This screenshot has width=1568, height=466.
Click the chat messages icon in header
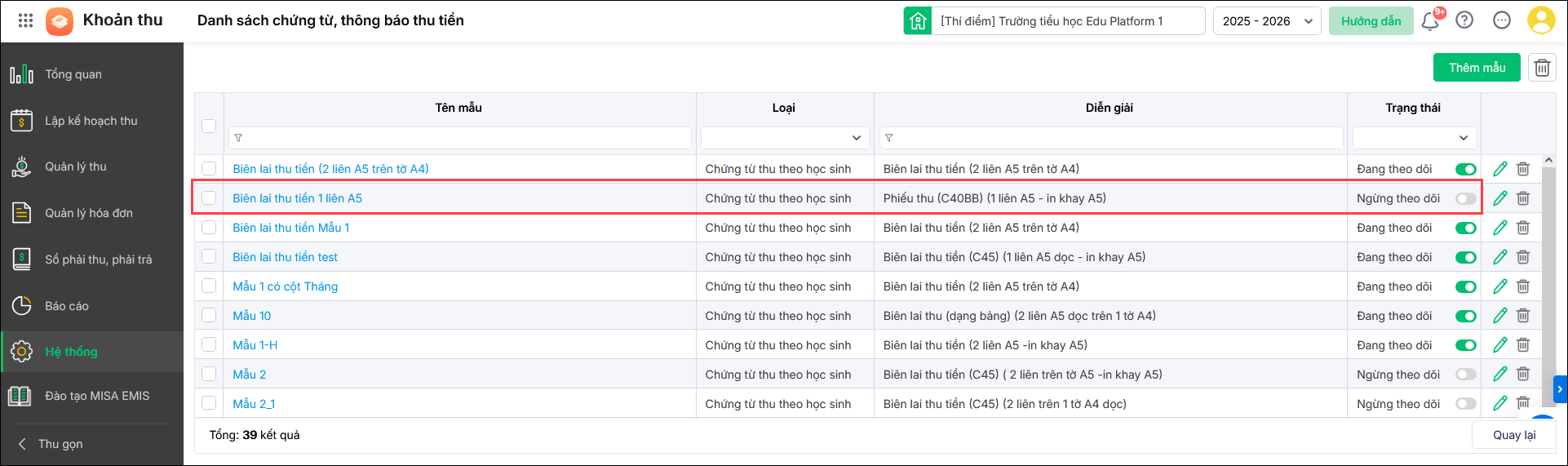pos(1502,21)
